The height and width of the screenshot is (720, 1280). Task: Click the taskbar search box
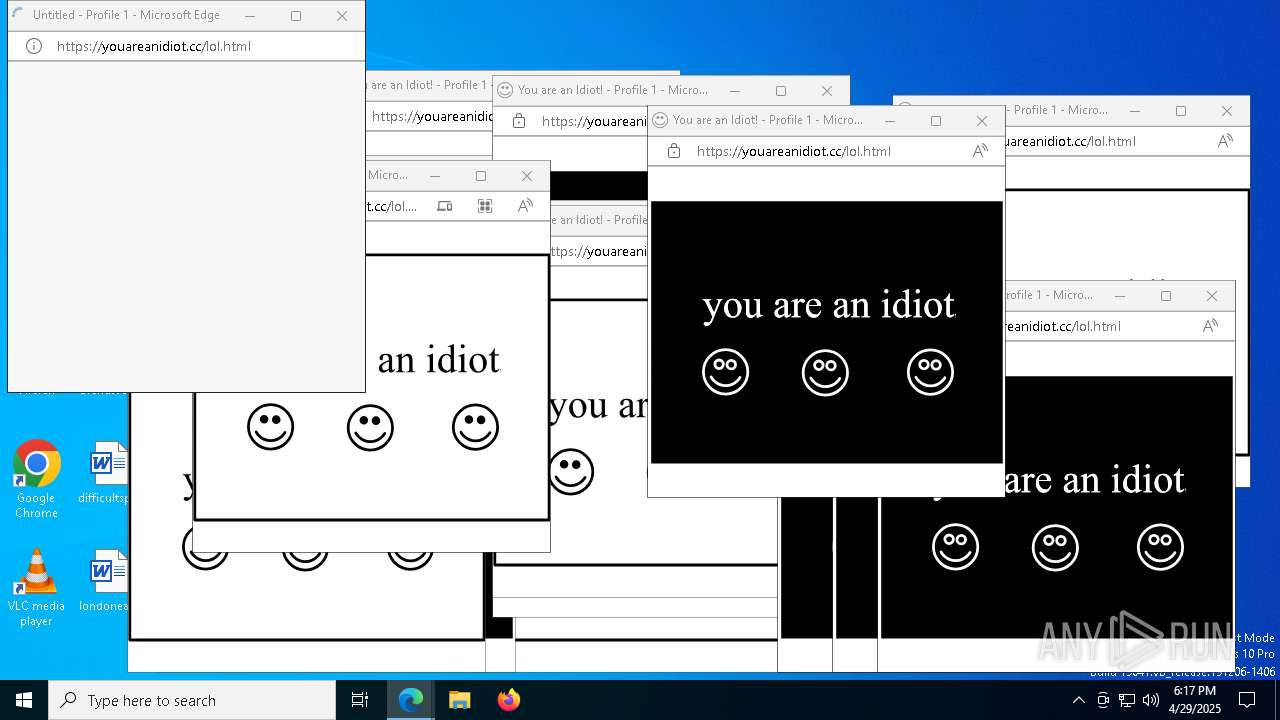coord(192,700)
